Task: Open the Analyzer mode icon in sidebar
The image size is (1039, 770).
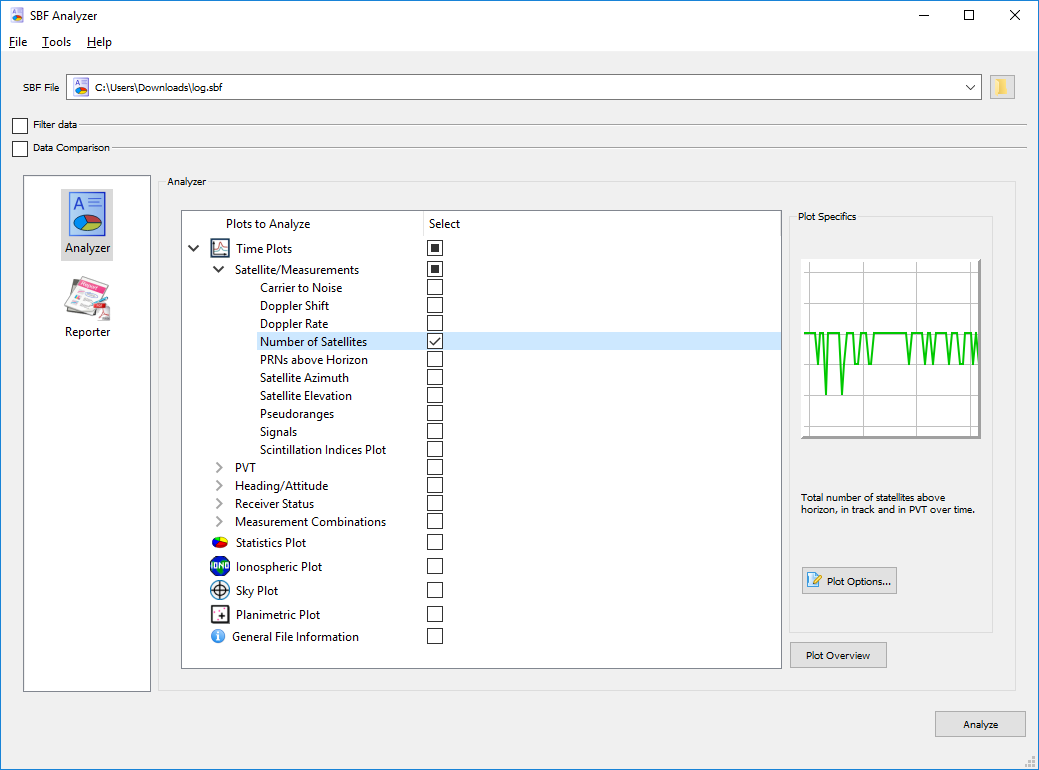Action: coord(87,224)
